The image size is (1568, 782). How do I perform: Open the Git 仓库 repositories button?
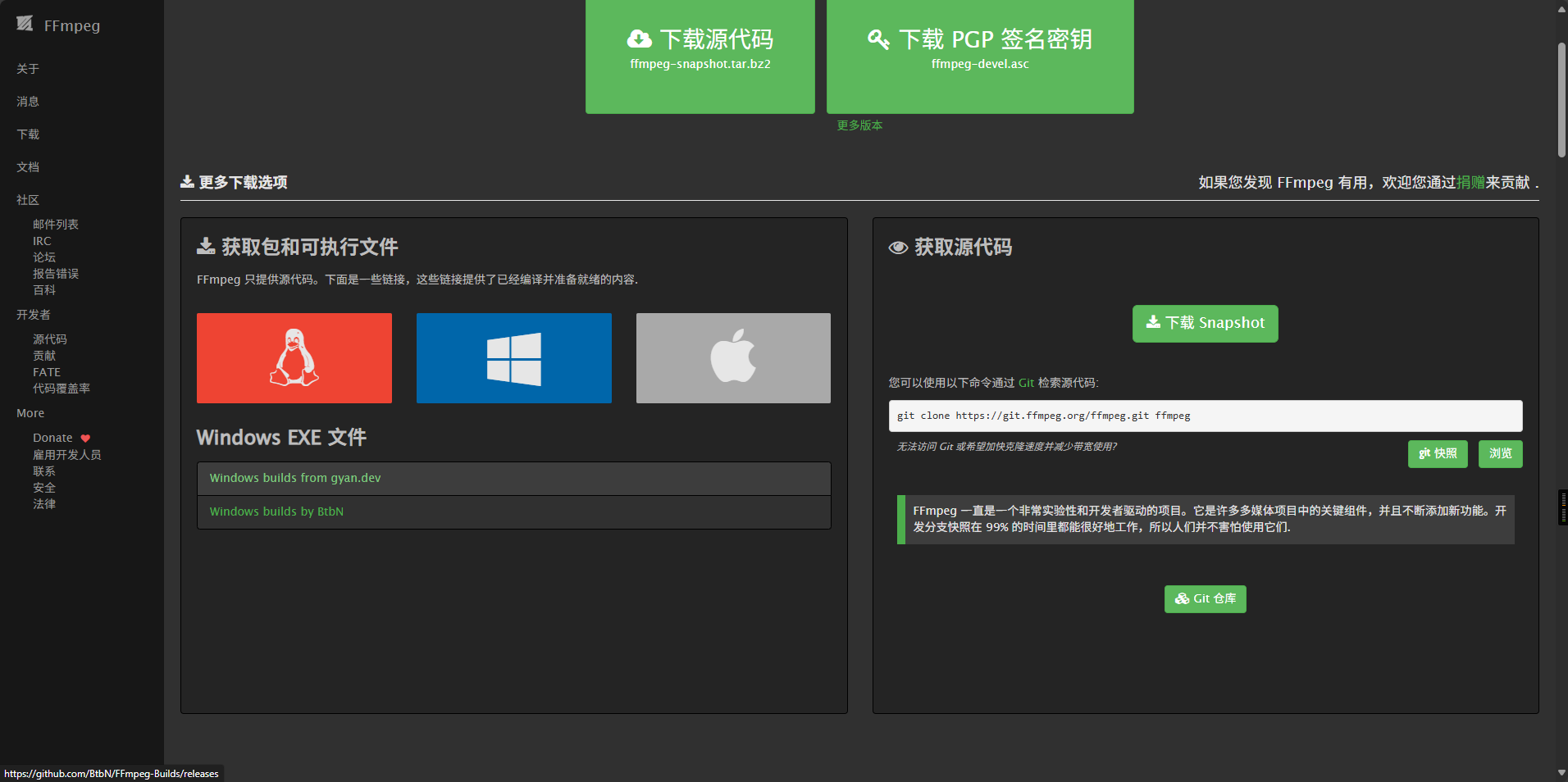click(1206, 599)
